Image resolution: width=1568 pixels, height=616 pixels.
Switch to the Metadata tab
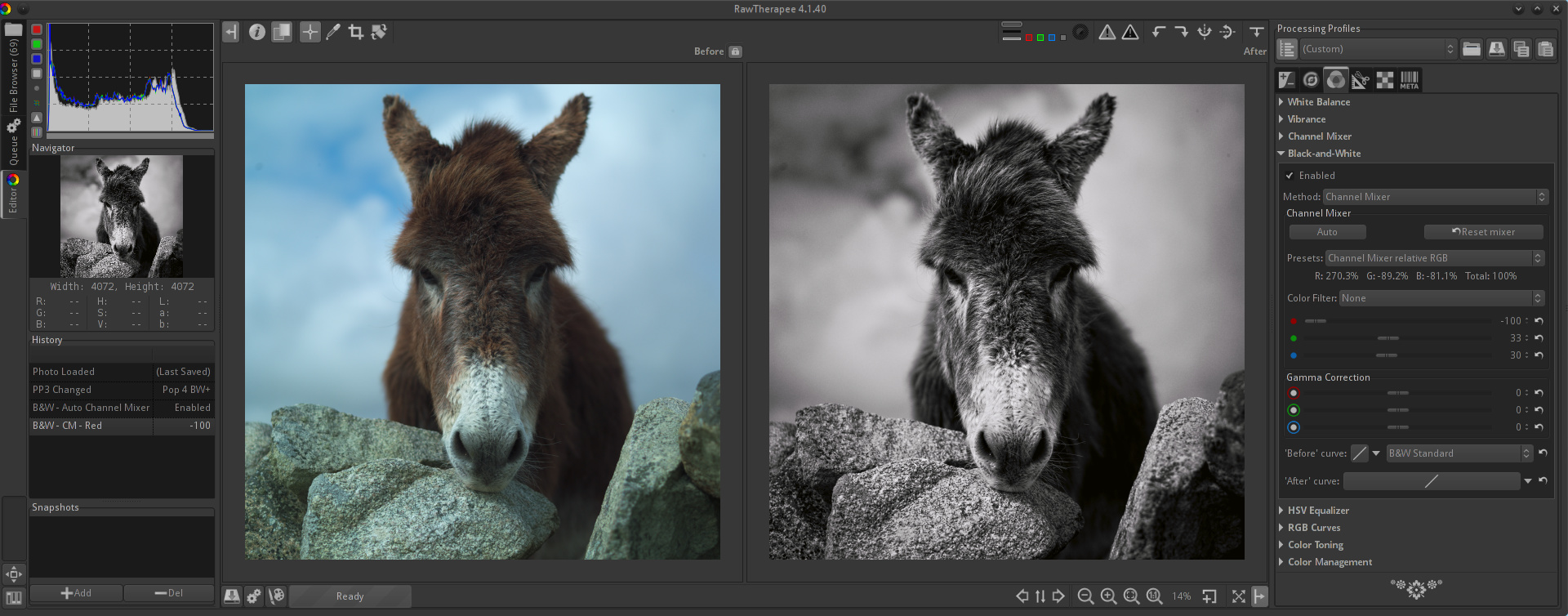click(x=1410, y=80)
